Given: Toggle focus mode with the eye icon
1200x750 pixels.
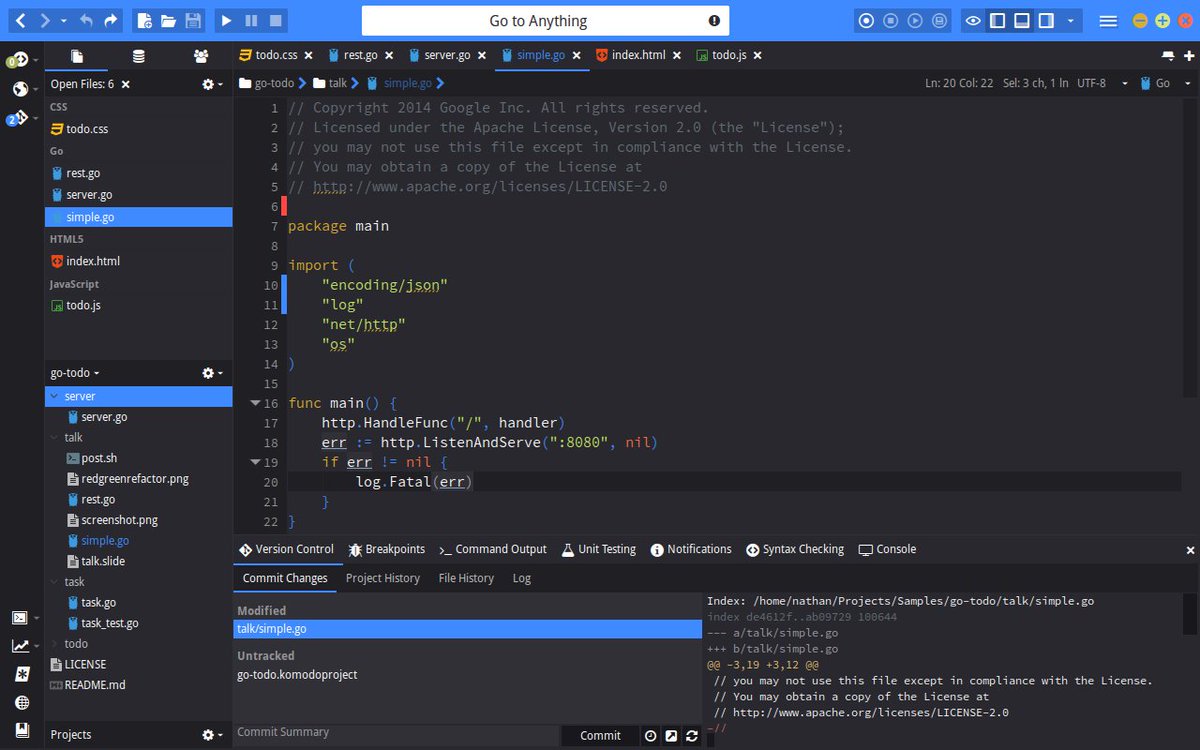Looking at the screenshot, I should click(972, 20).
